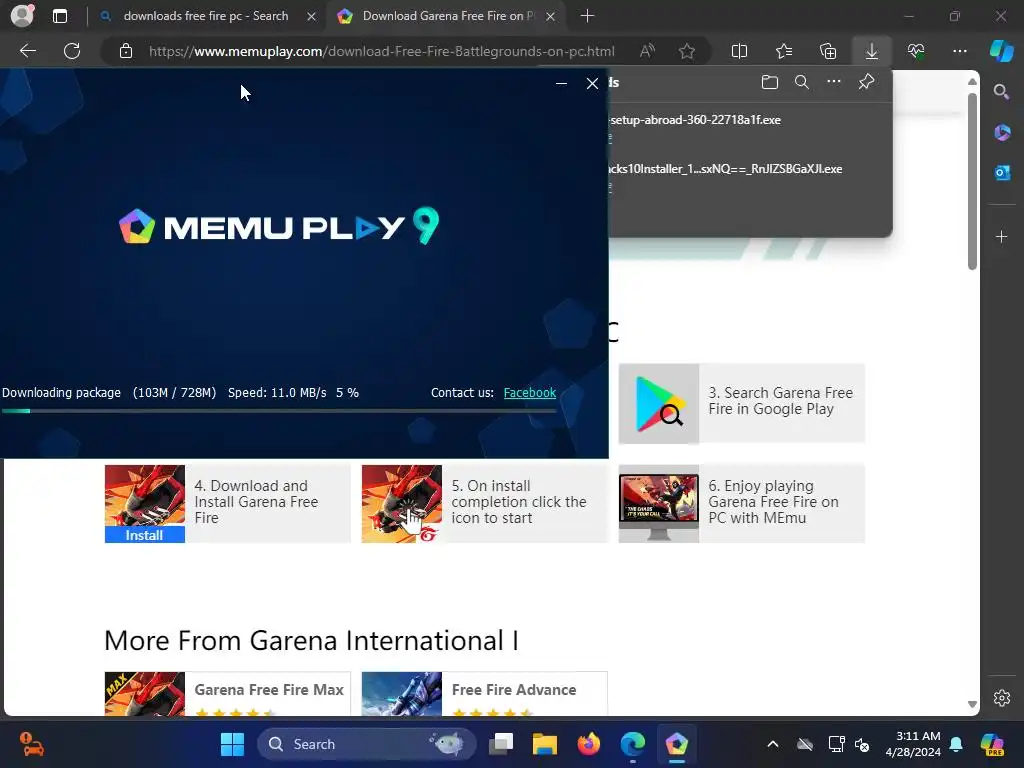The width and height of the screenshot is (1024, 768).
Task: Click scrollbar down arrow on the page
Action: (x=972, y=705)
